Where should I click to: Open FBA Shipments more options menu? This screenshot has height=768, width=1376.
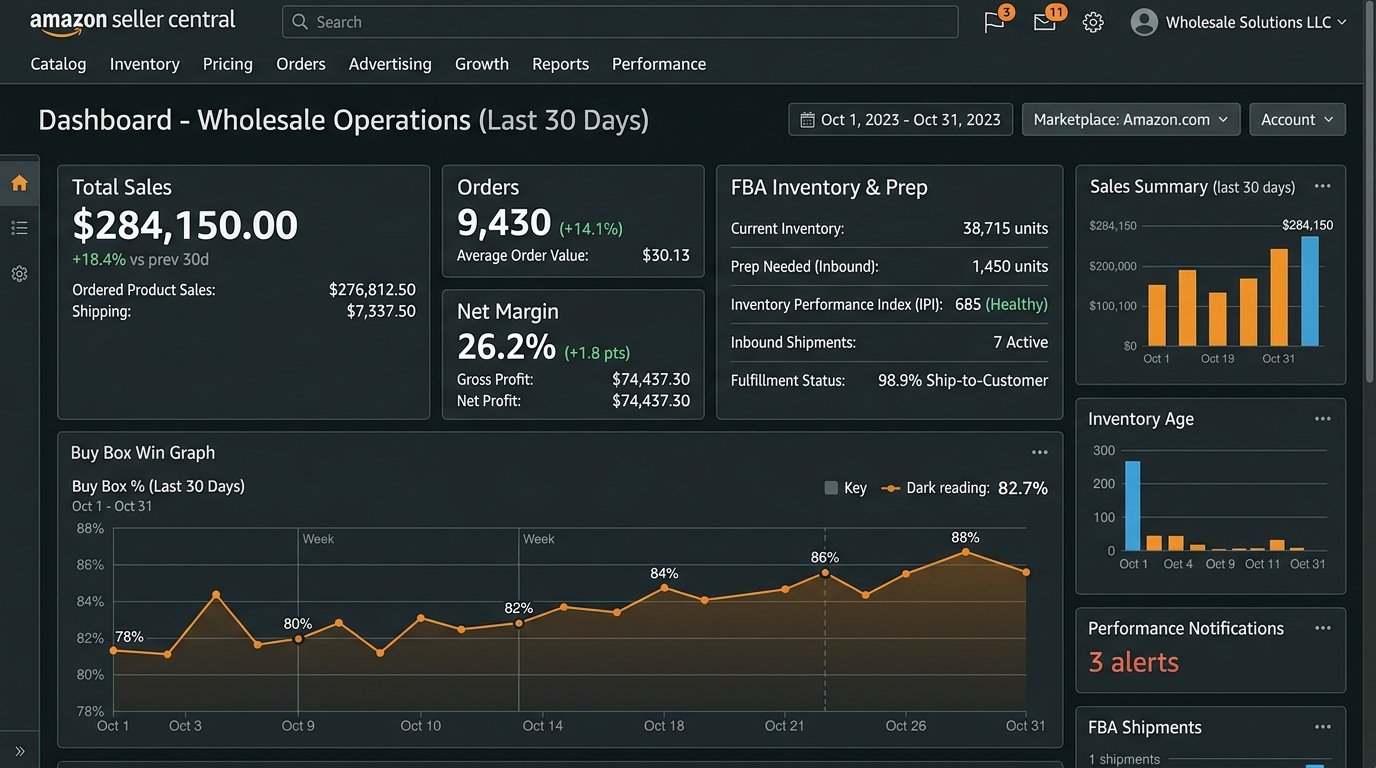point(1323,727)
